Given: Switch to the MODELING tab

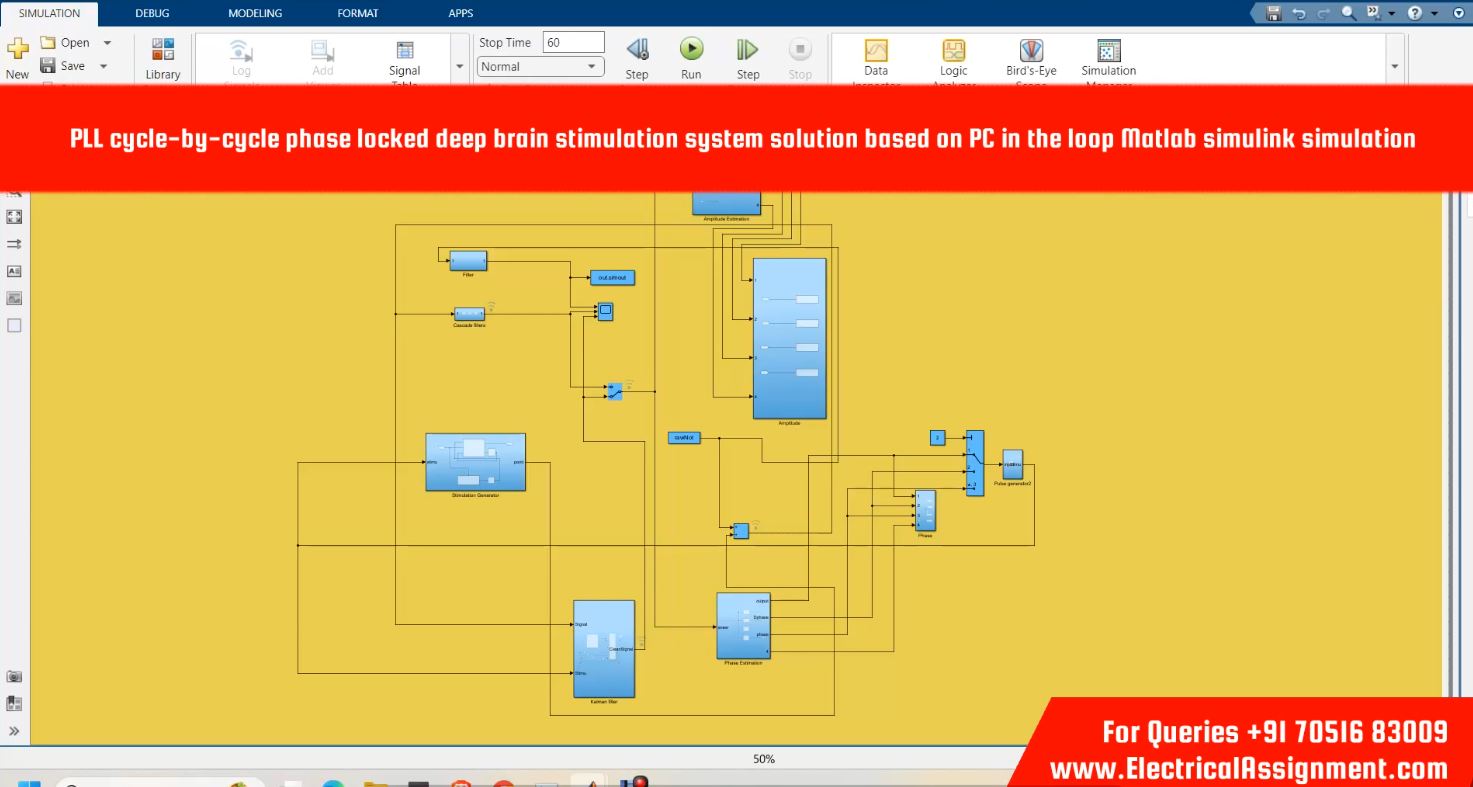Looking at the screenshot, I should (x=255, y=13).
